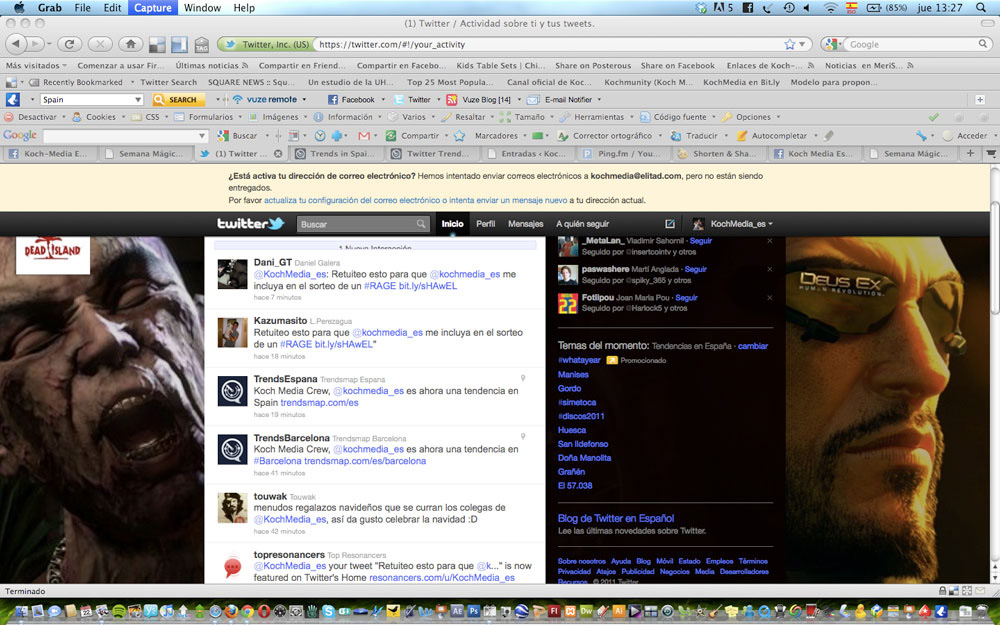Image resolution: width=1000 pixels, height=625 pixels.
Task: Click the Promocionado badge icon
Action: [x=612, y=360]
